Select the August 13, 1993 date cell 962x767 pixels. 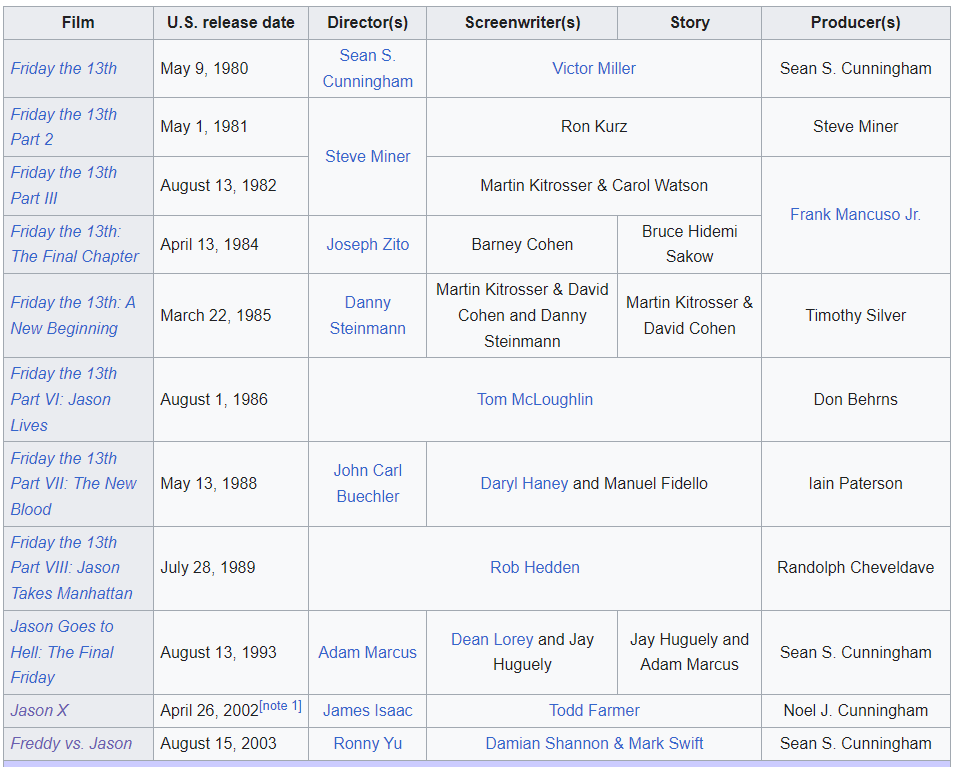tap(231, 652)
